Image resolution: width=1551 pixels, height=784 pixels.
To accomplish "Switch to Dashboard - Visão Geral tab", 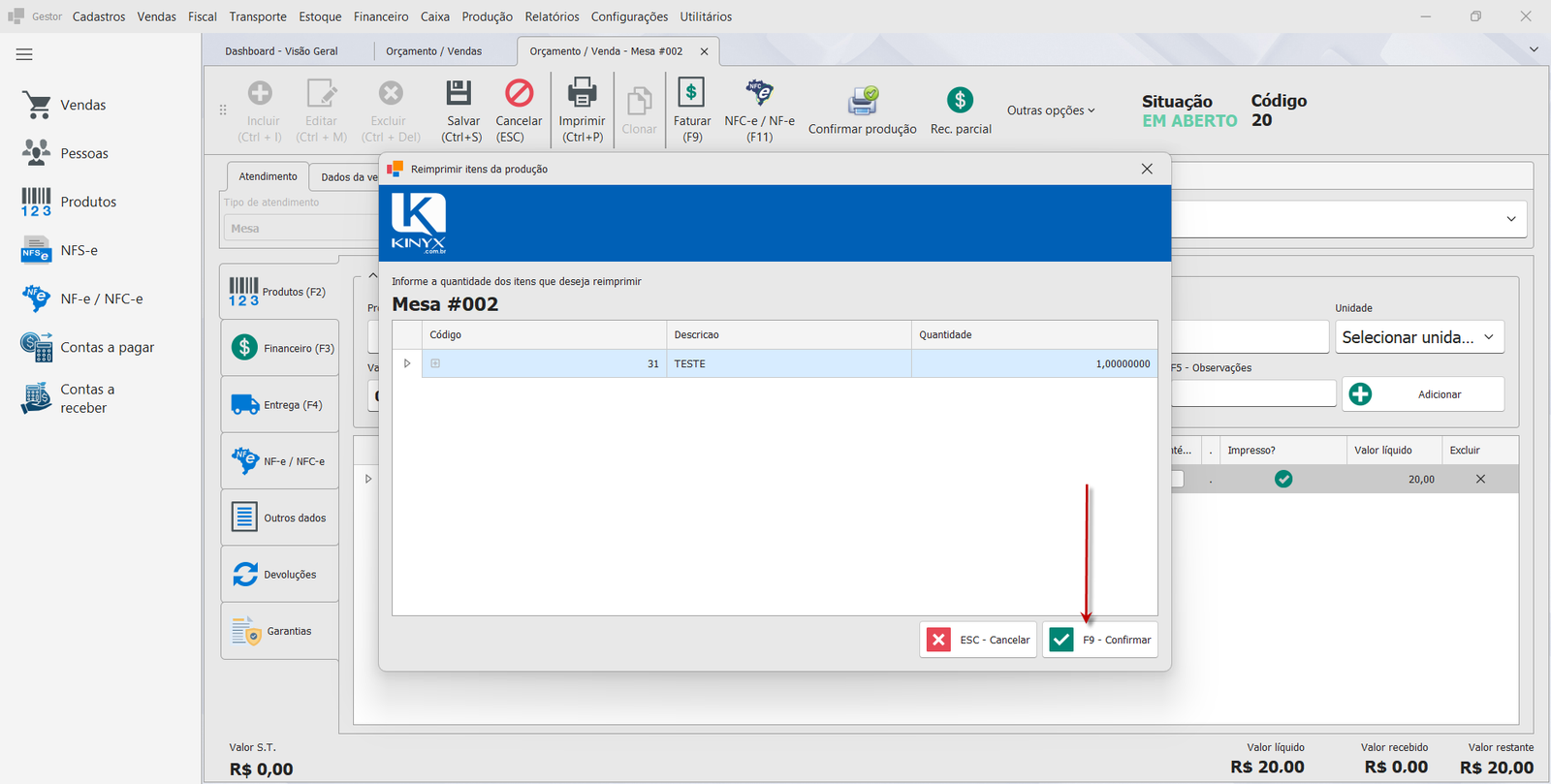I will coord(281,51).
